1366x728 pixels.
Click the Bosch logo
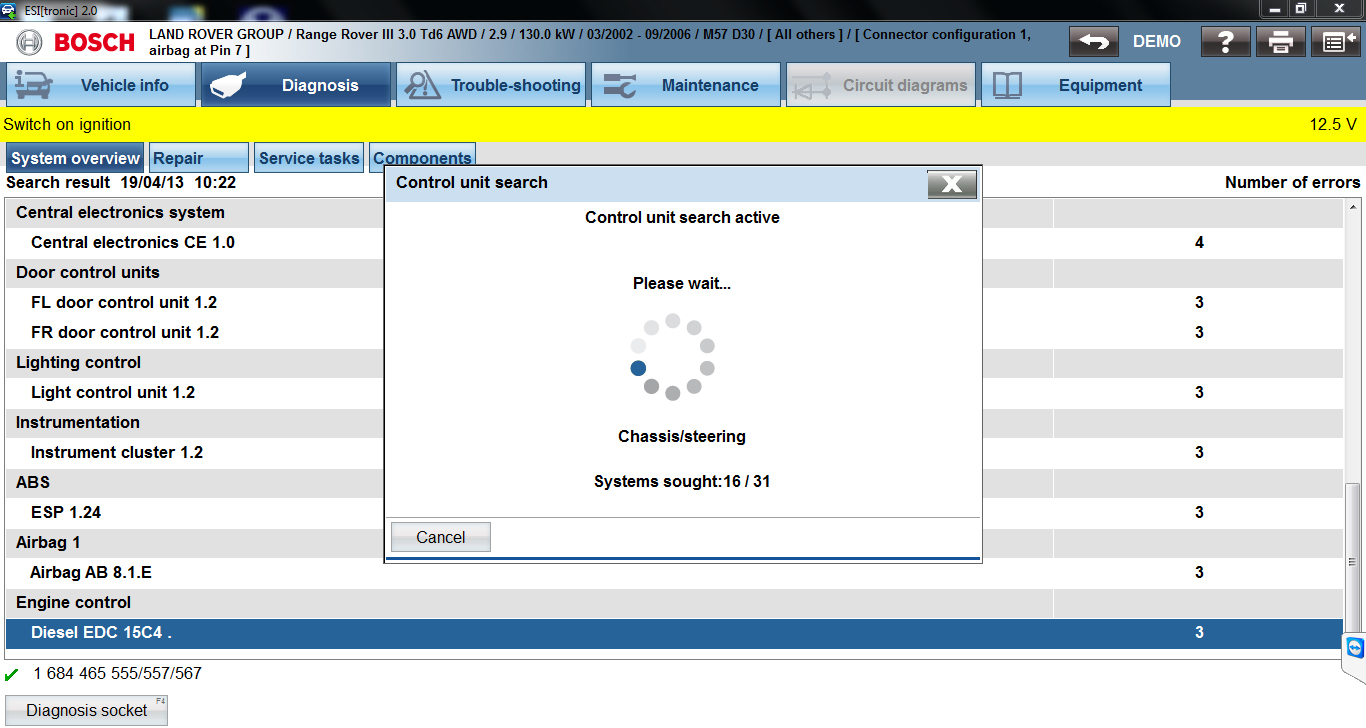(77, 42)
